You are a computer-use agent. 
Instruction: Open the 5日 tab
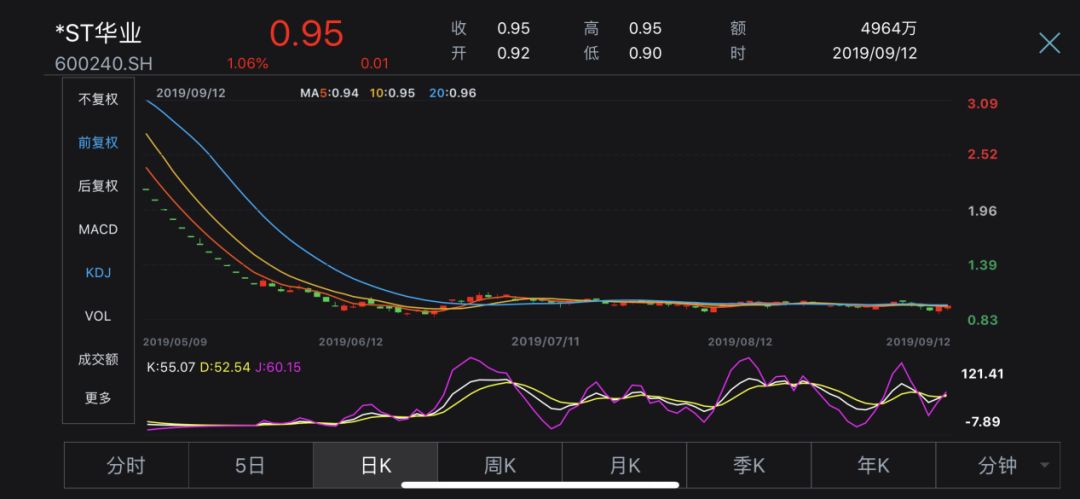click(x=251, y=466)
